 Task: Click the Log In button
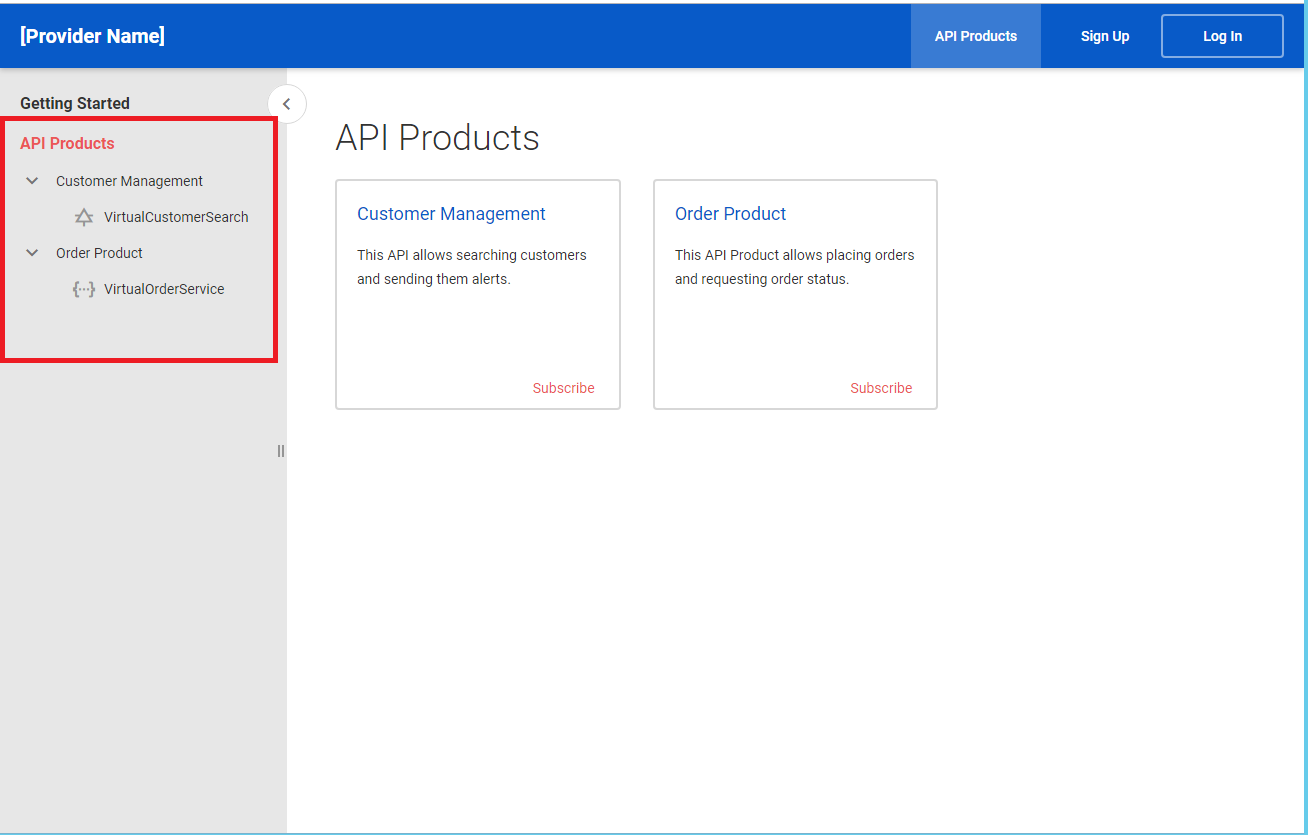[x=1222, y=36]
